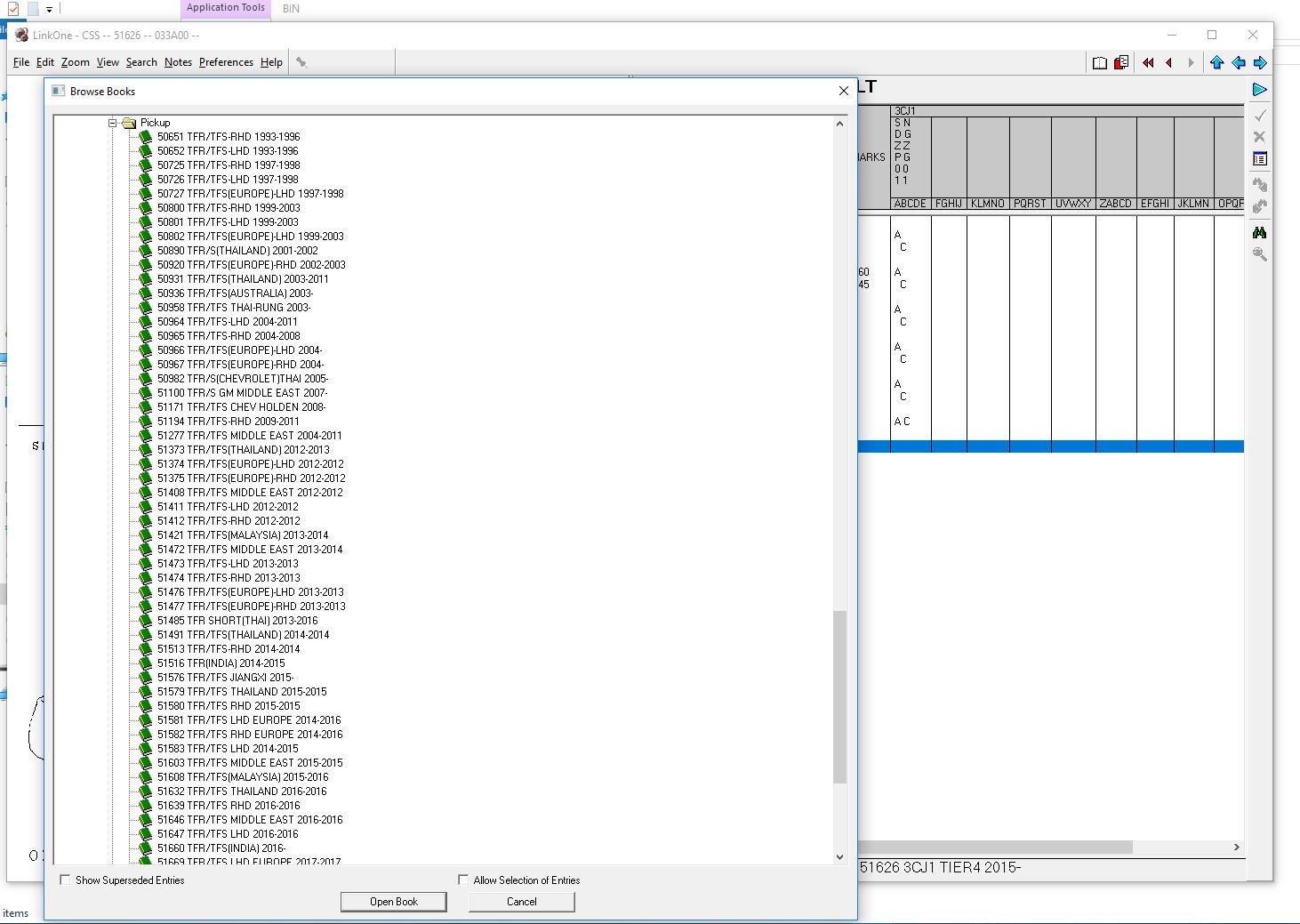The image size is (1300, 924).
Task: Close the Browse Books dialog
Action: (x=844, y=91)
